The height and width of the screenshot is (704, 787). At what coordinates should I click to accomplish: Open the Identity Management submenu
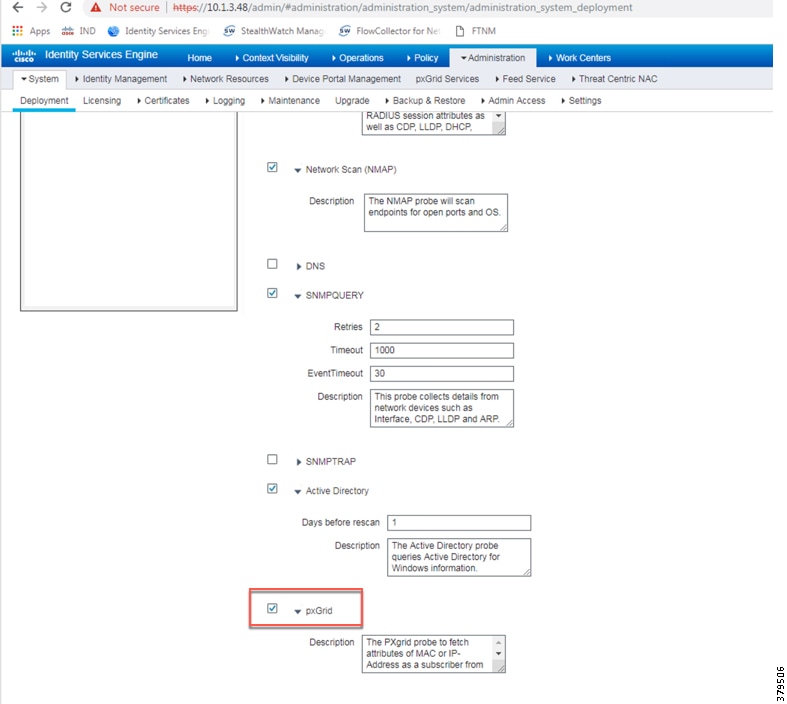(x=121, y=79)
